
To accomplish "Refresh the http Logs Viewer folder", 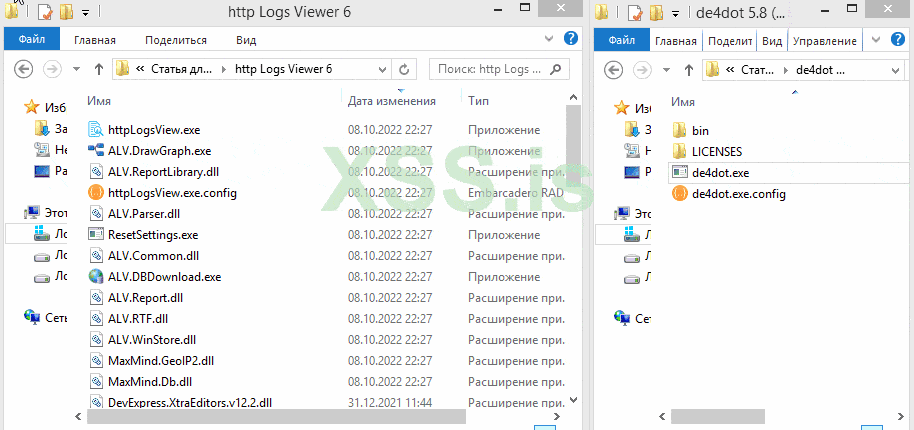I will click(404, 69).
